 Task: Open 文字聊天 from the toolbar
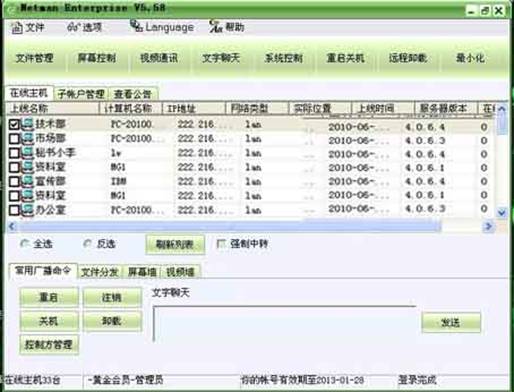click(221, 58)
